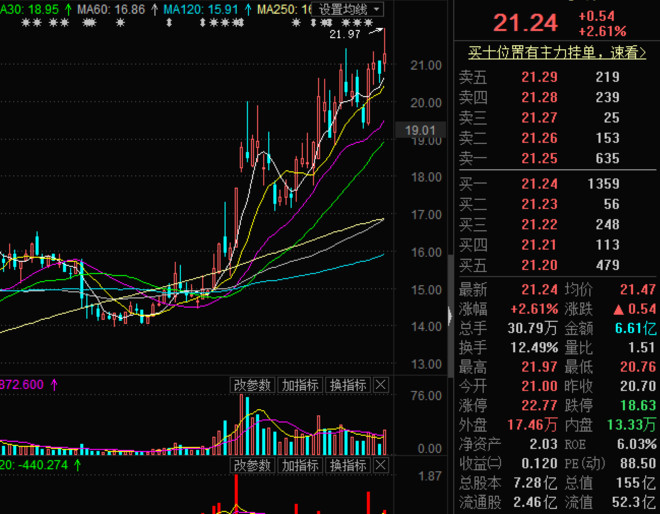Close the 872.600 volume indicator panel
Screen dimensions: 660x514
coord(381,385)
